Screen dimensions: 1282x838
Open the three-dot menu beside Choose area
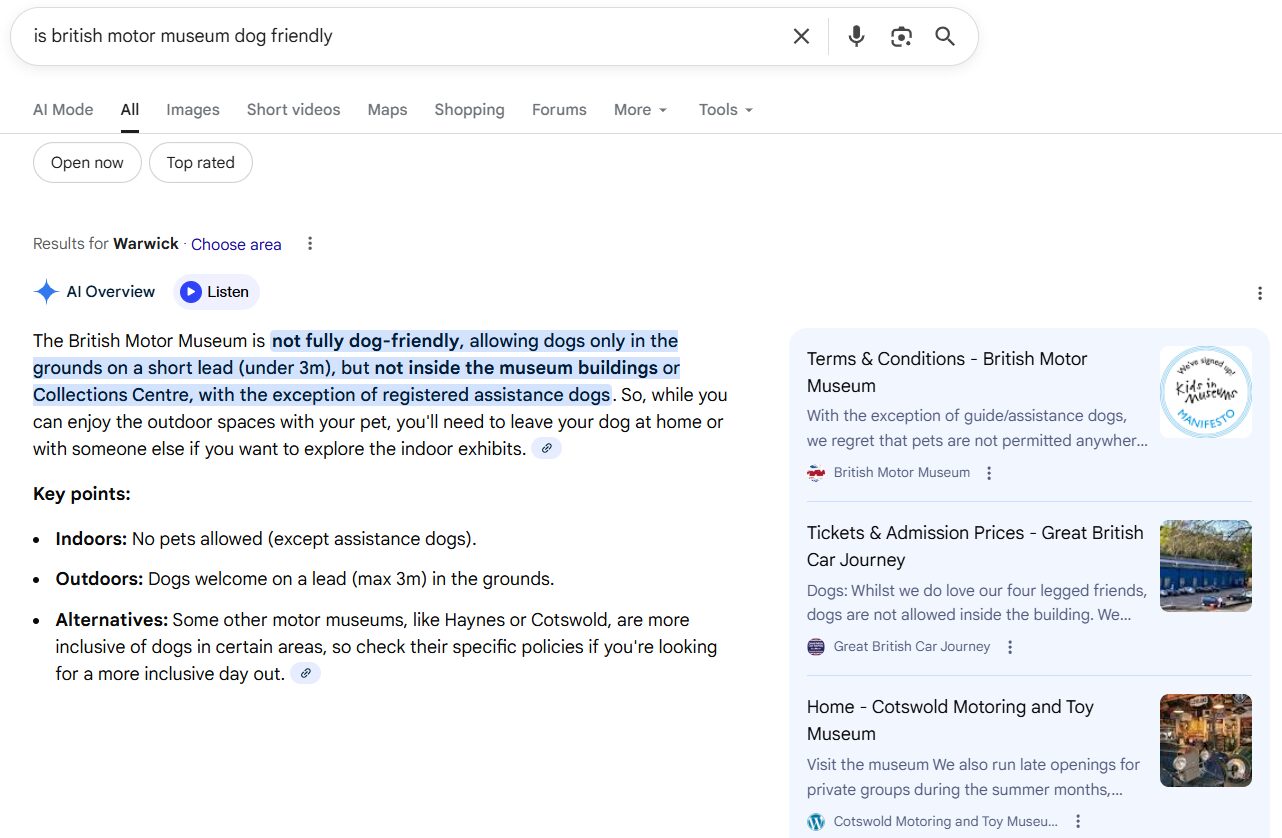point(310,244)
